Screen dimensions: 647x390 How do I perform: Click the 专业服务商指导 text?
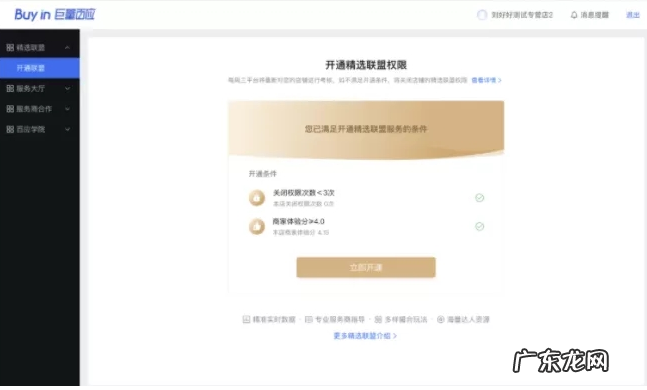click(340, 319)
